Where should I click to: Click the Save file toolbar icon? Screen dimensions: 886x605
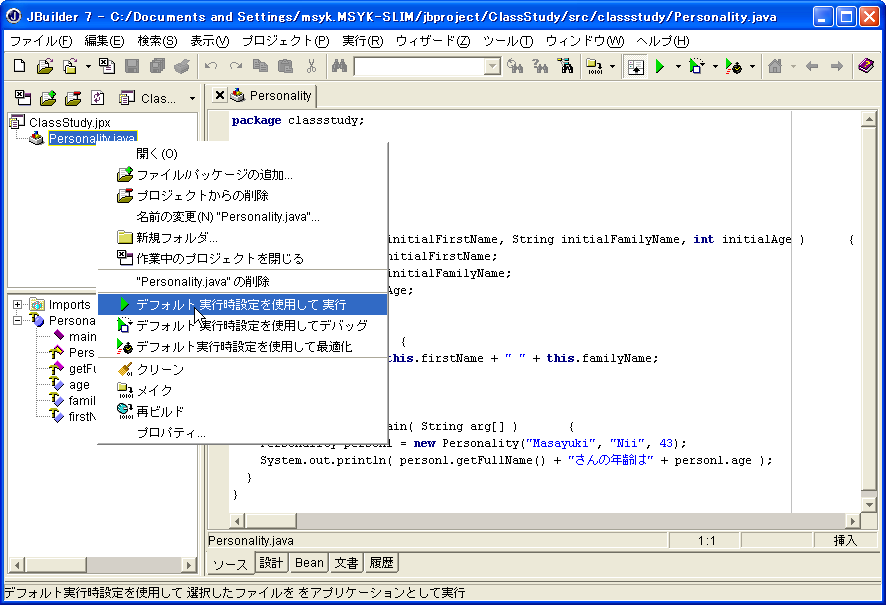pos(132,66)
